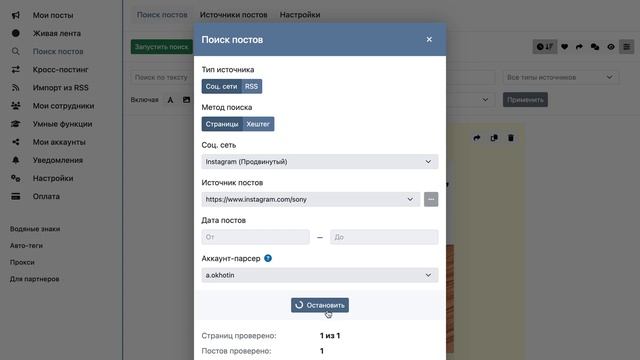Open Все типы источников dropdown
Image resolution: width=640 pixels, height=360 pixels.
click(561, 77)
